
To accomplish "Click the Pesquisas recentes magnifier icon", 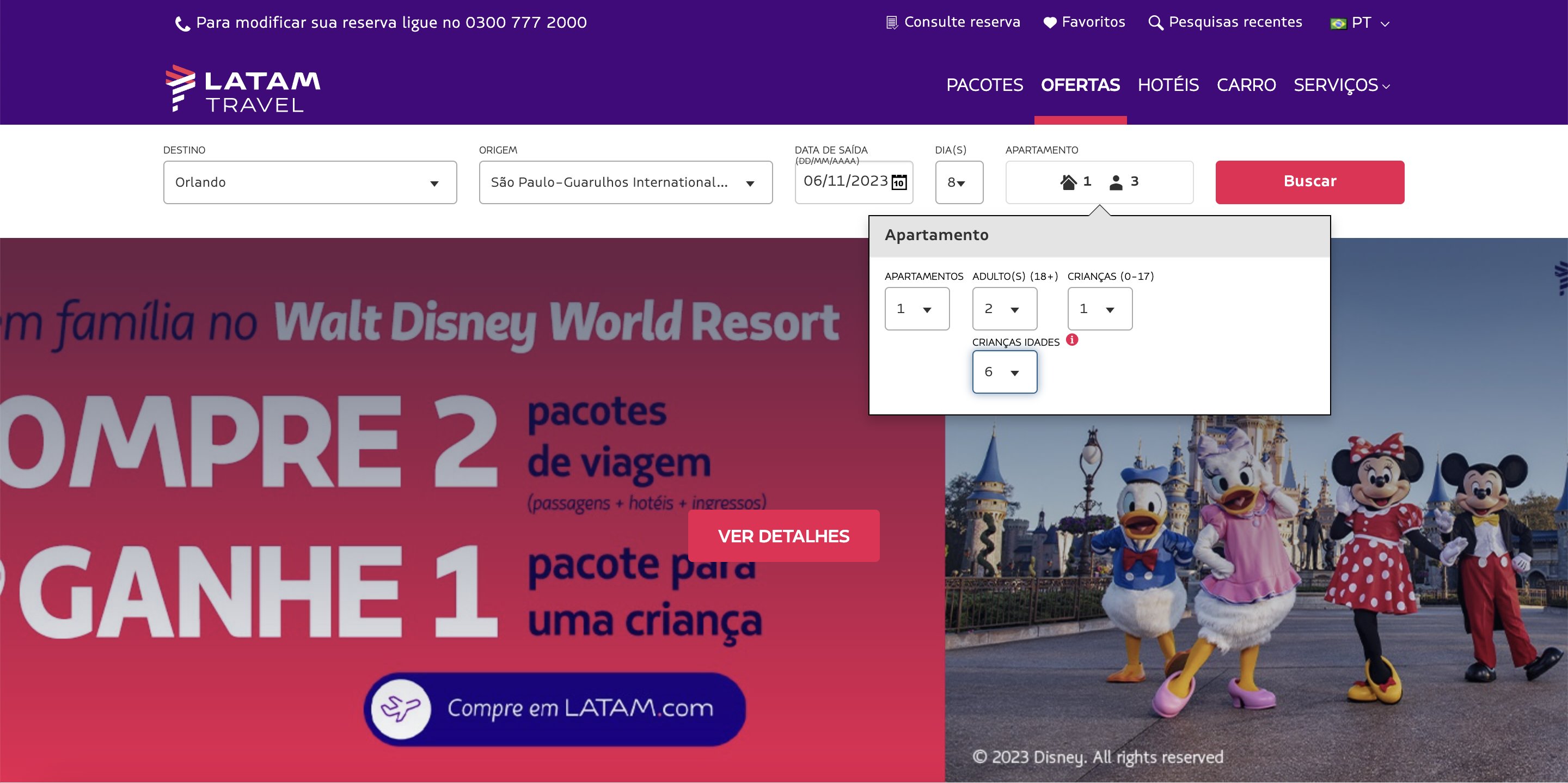I will pyautogui.click(x=1155, y=22).
